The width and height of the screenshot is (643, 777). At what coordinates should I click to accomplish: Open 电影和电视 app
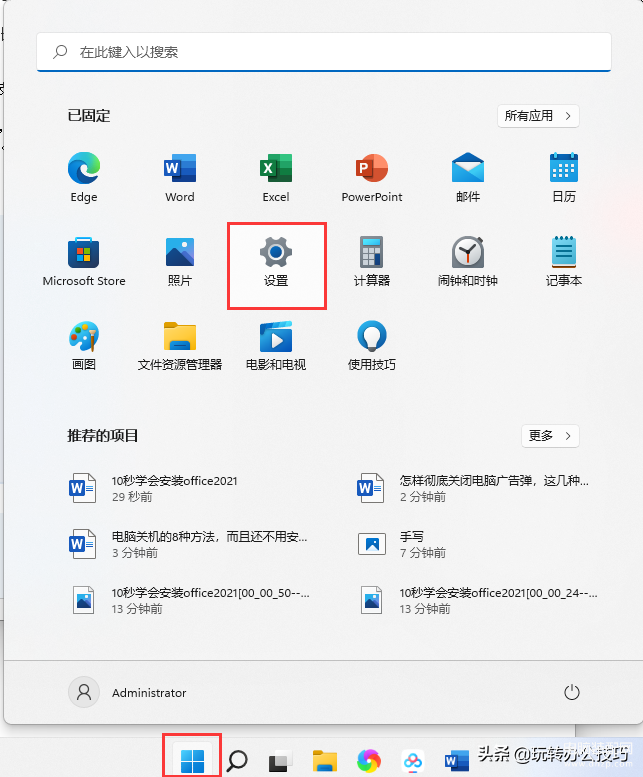(276, 345)
